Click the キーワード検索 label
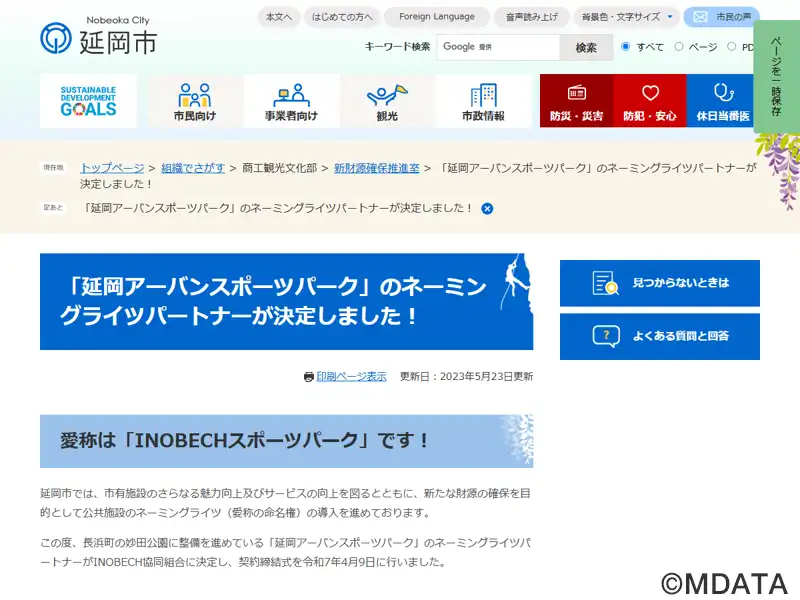Viewport: 800px width, 600px height. point(397,47)
